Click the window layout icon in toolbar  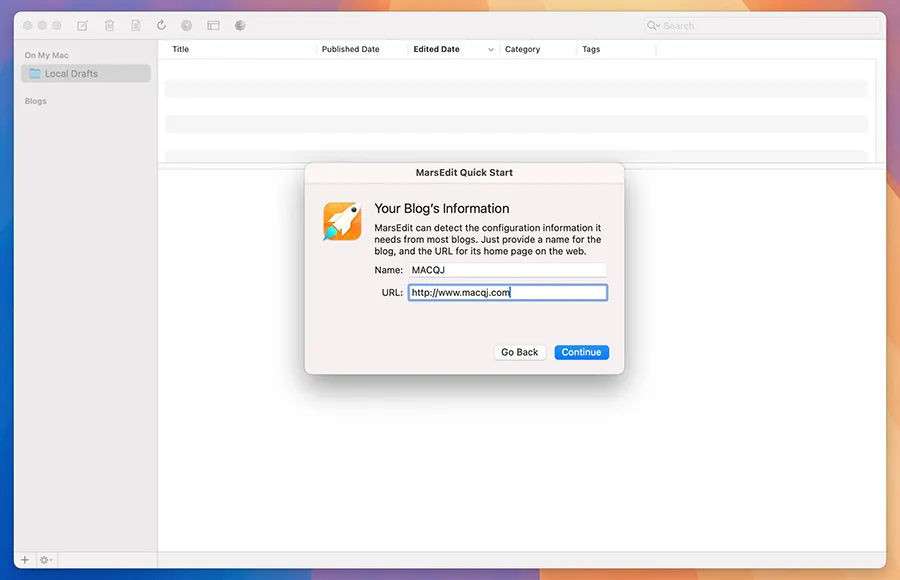(213, 25)
